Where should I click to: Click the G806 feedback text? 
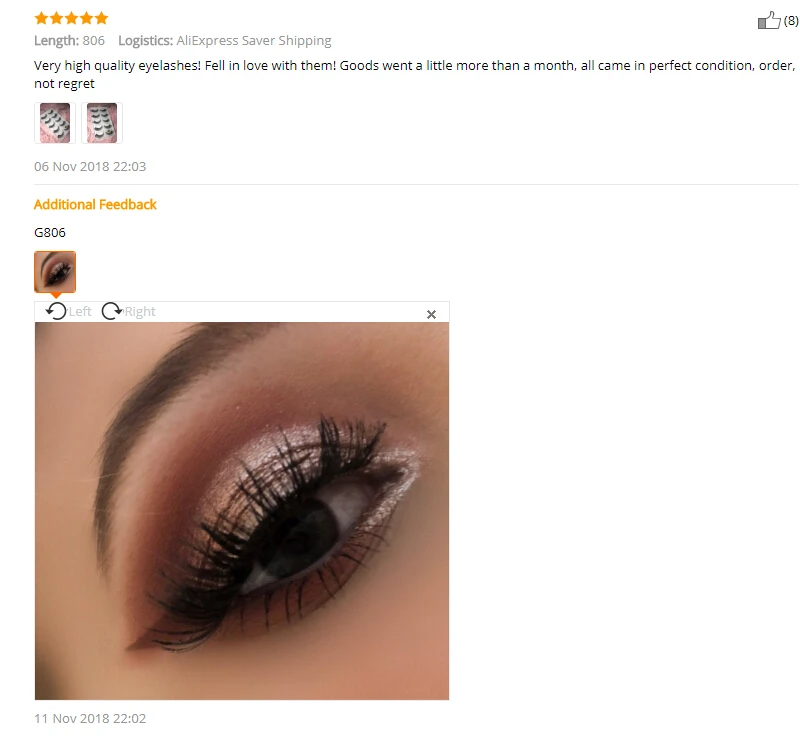click(49, 233)
